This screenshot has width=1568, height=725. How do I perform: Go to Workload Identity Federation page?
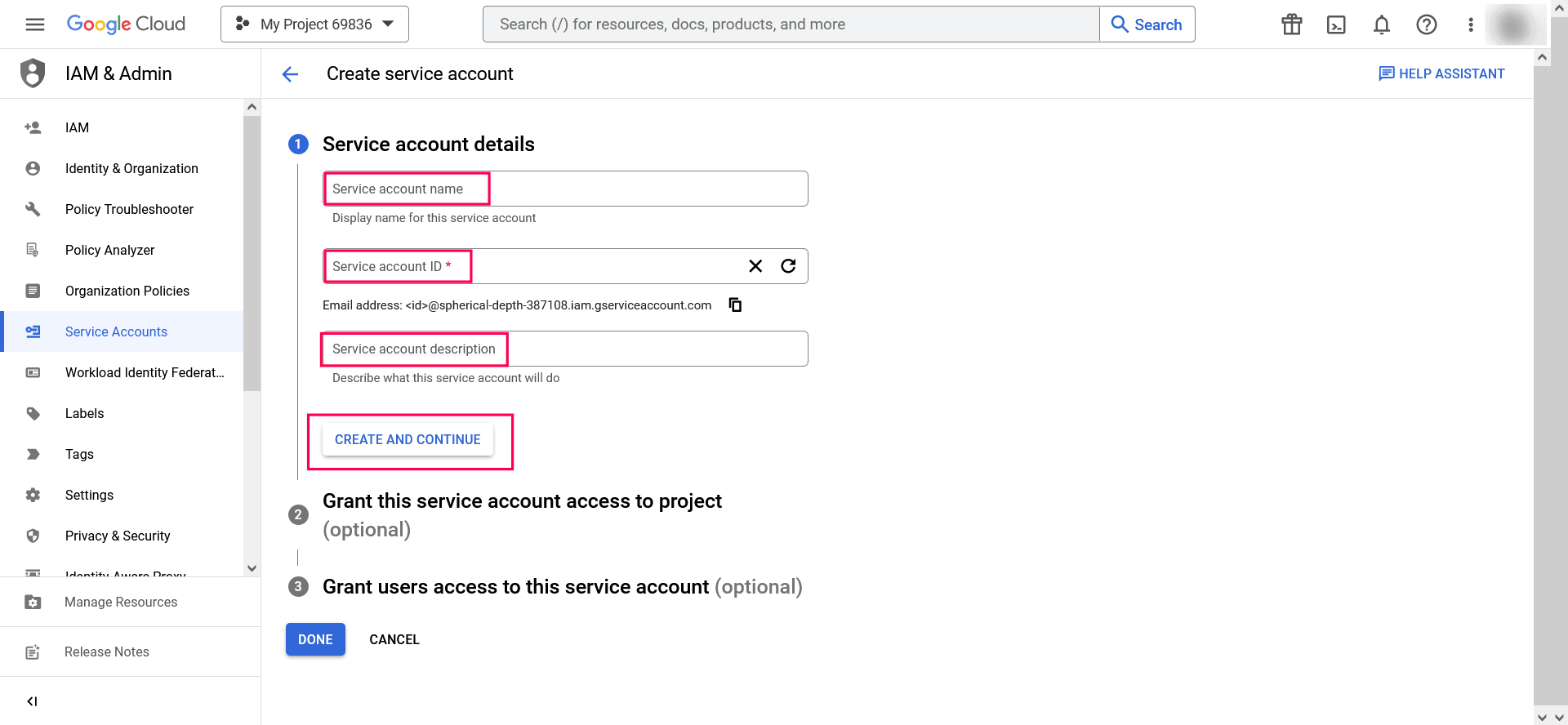(144, 372)
